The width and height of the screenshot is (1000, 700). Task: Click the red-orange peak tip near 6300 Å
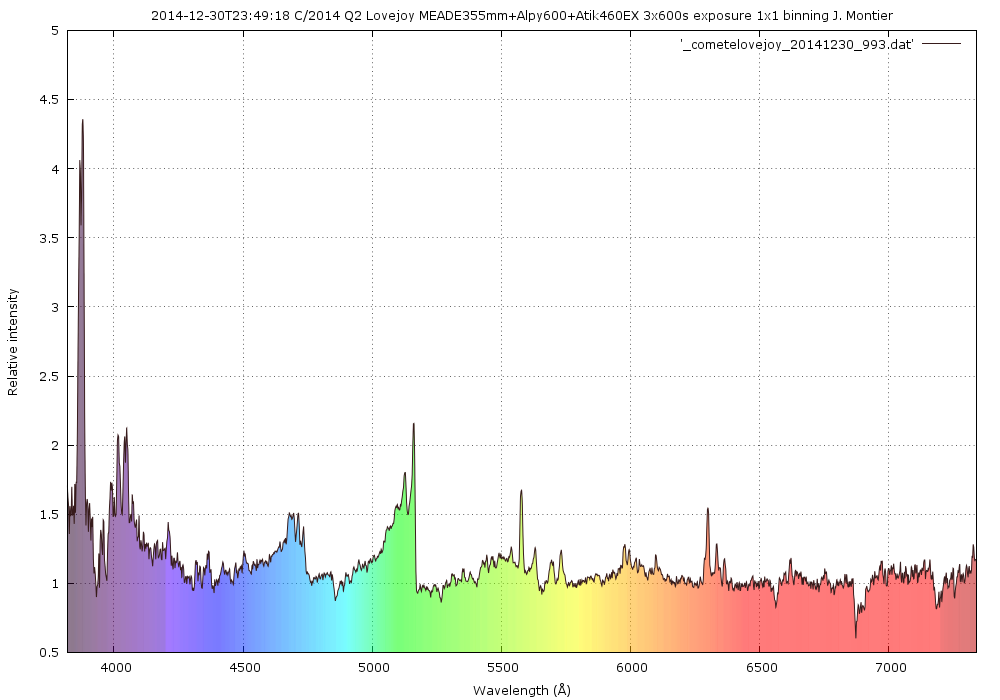click(x=708, y=509)
